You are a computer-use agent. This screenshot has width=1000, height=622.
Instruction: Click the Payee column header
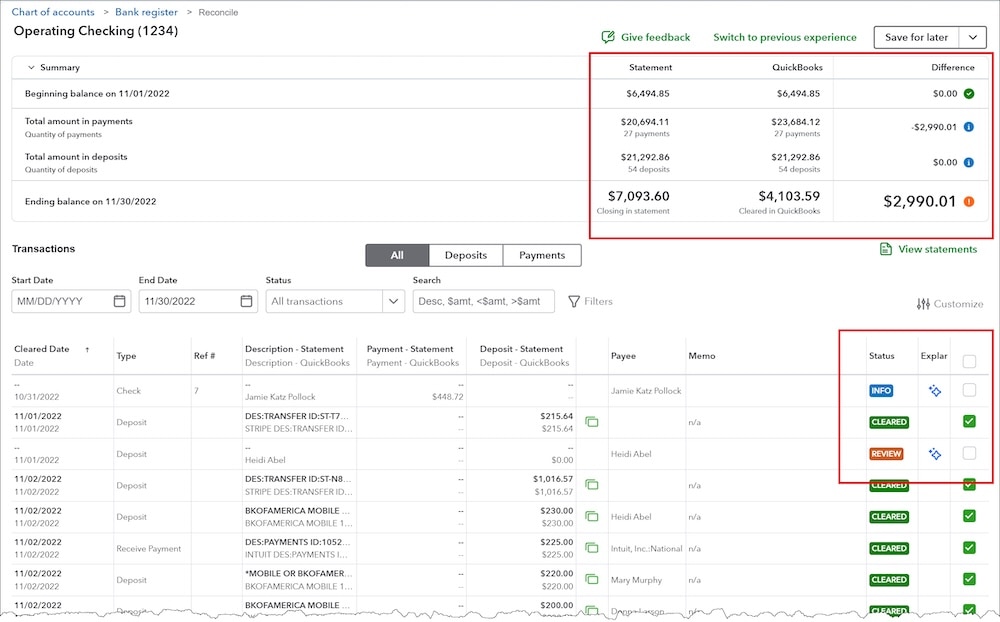point(623,356)
